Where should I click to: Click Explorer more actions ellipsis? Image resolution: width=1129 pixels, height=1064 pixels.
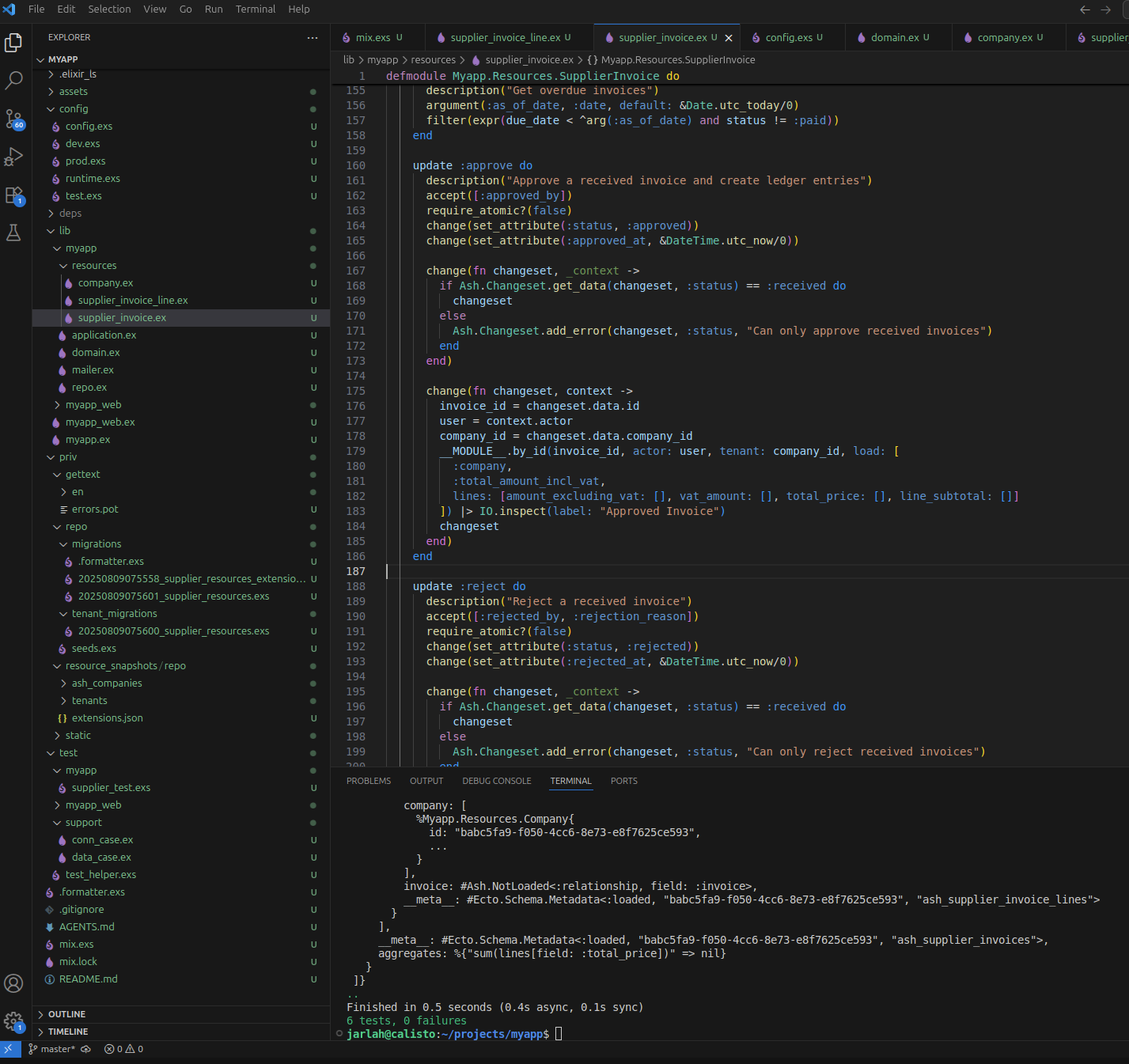point(313,37)
